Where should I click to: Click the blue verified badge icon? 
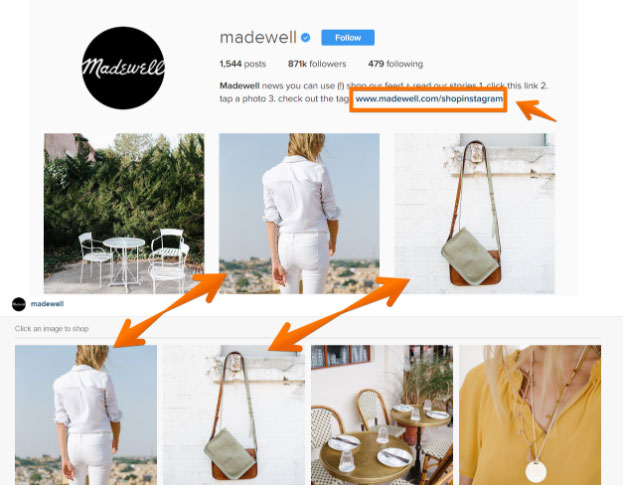coord(306,38)
